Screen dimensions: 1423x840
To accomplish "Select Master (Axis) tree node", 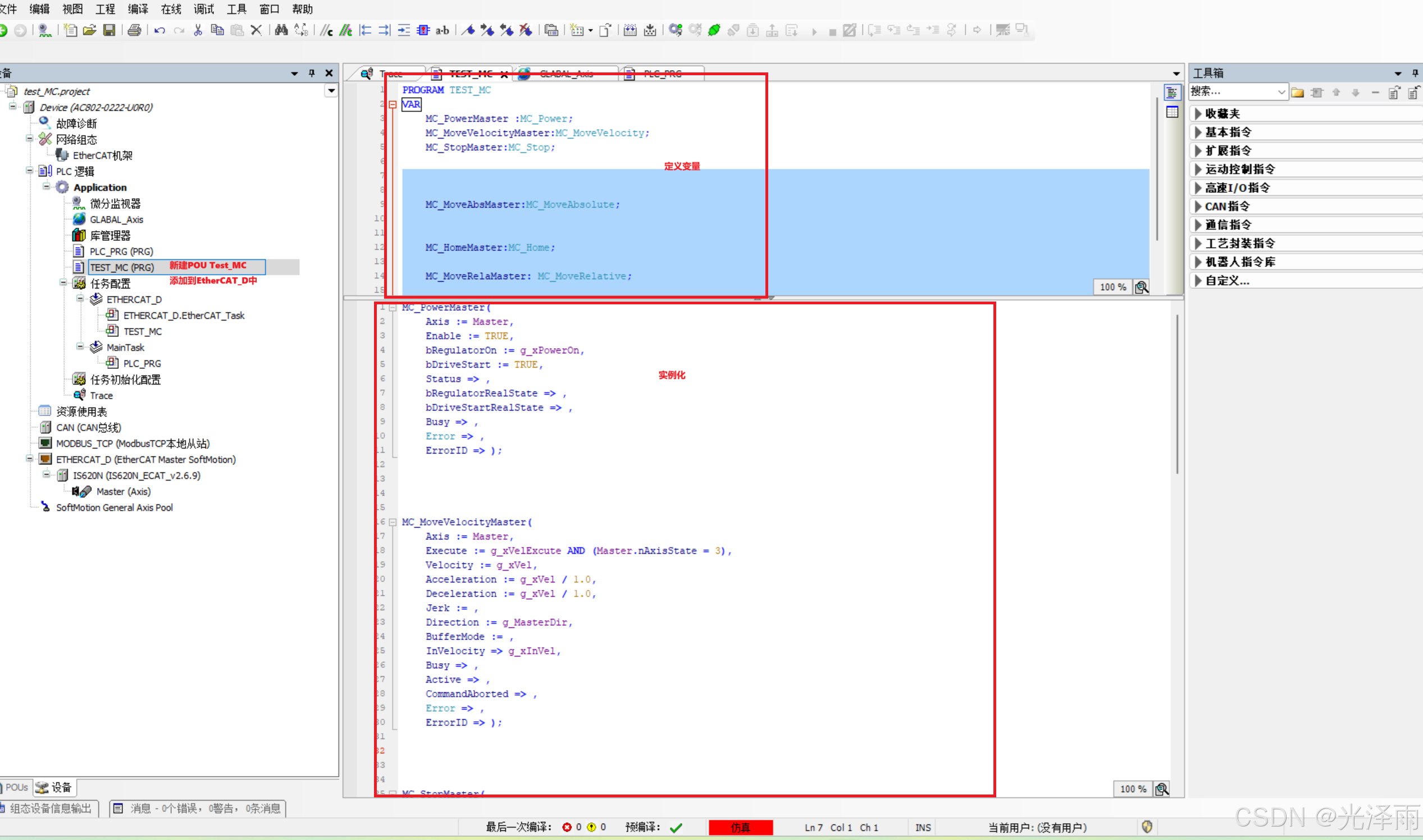I will [x=124, y=491].
